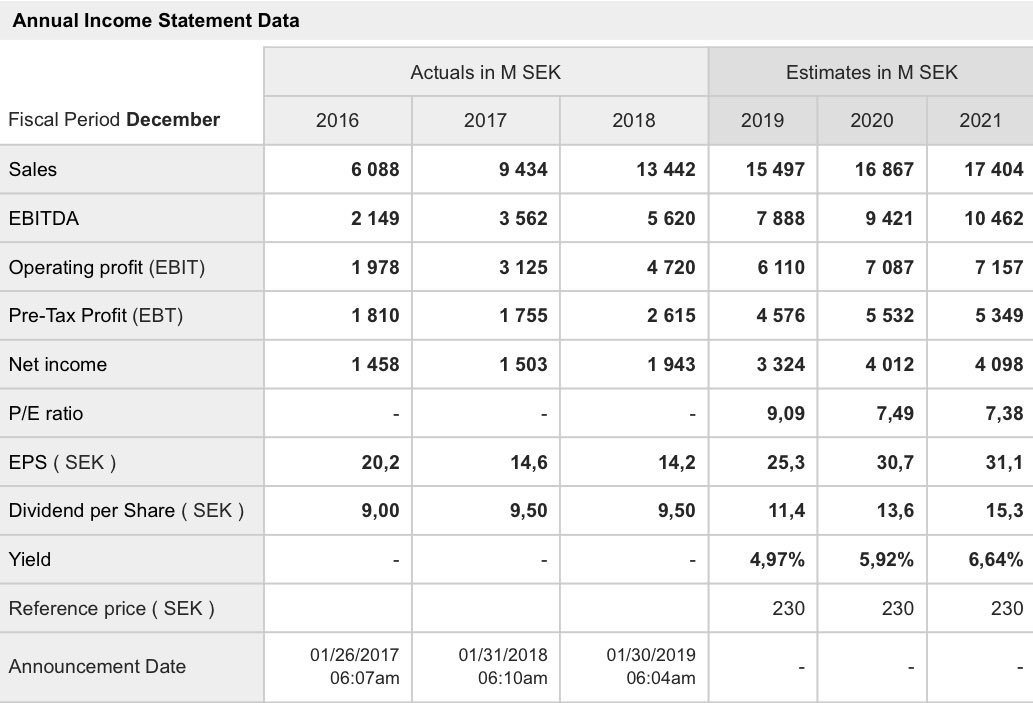Click the Fiscal Period December label
The height and width of the screenshot is (703, 1033).
[x=114, y=119]
